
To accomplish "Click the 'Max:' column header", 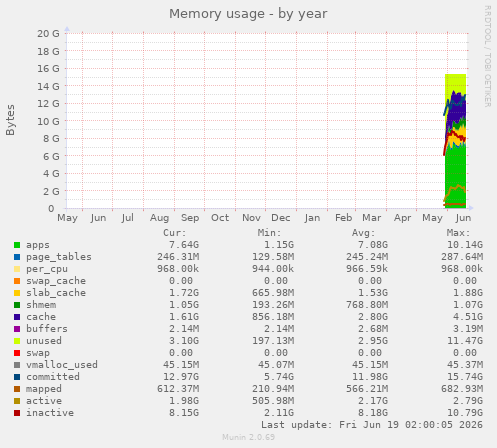I will pos(459,233).
